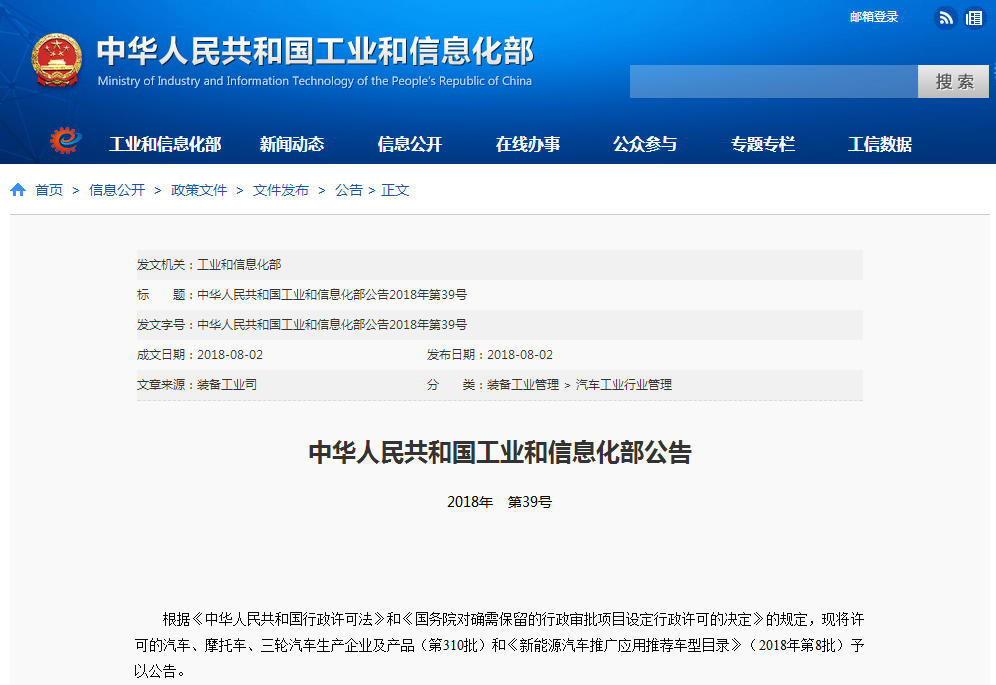Image resolution: width=996 pixels, height=685 pixels.
Task: Click the home icon in breadcrumb
Action: point(18,190)
